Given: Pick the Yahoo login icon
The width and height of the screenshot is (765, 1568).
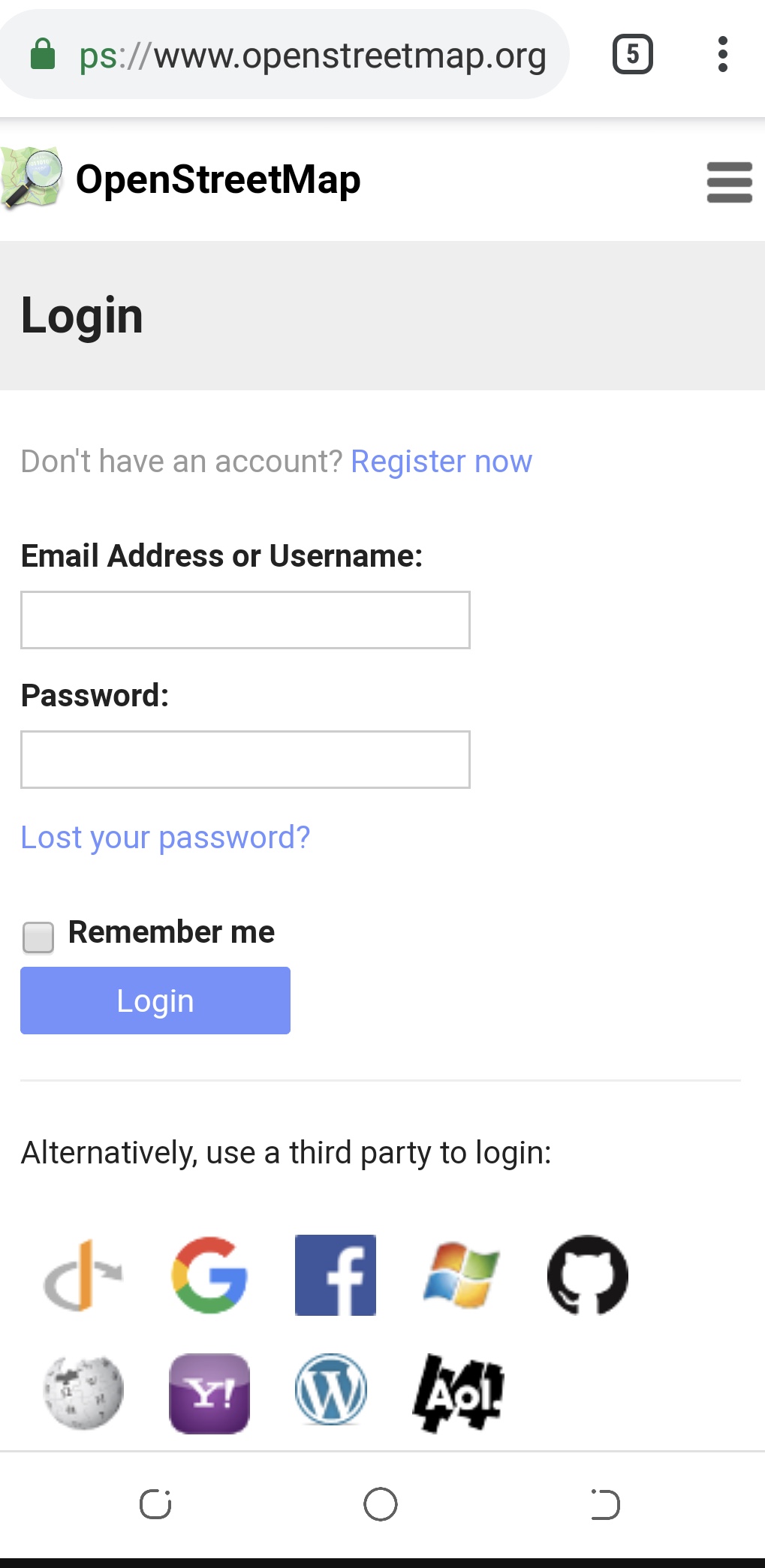Looking at the screenshot, I should 209,1393.
